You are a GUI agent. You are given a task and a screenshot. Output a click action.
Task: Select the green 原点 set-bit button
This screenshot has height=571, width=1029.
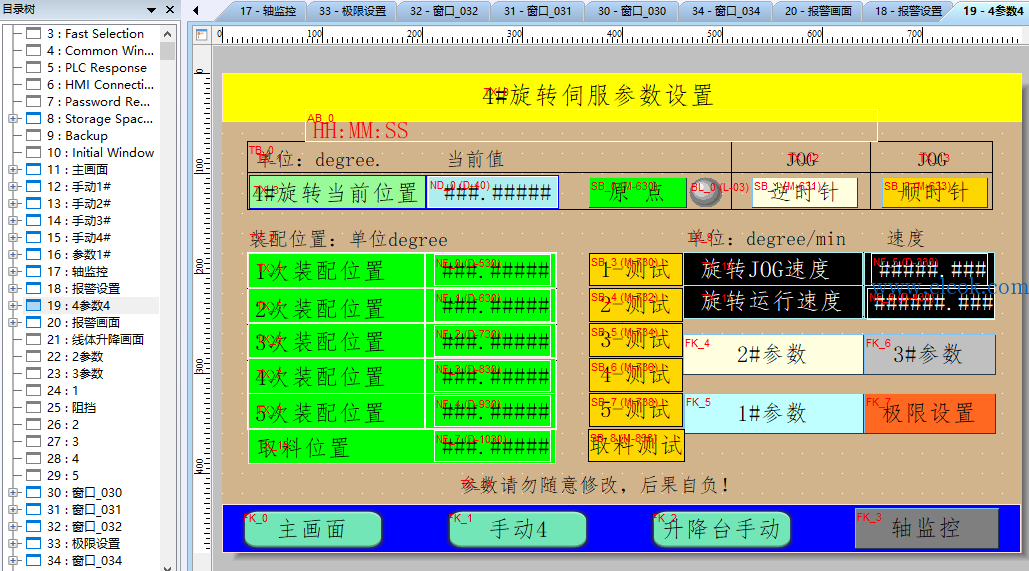click(637, 193)
